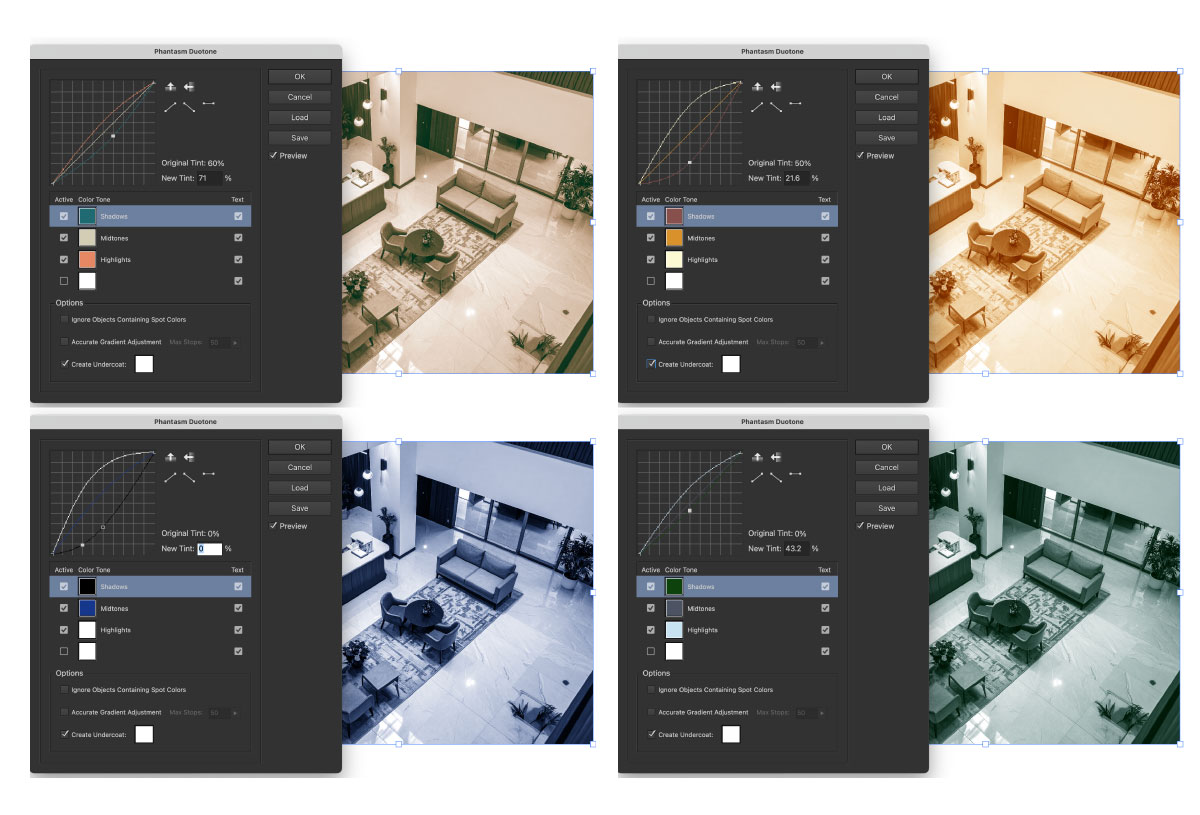Click vertical flip curve icon in 43.2-tint dialog

757,457
